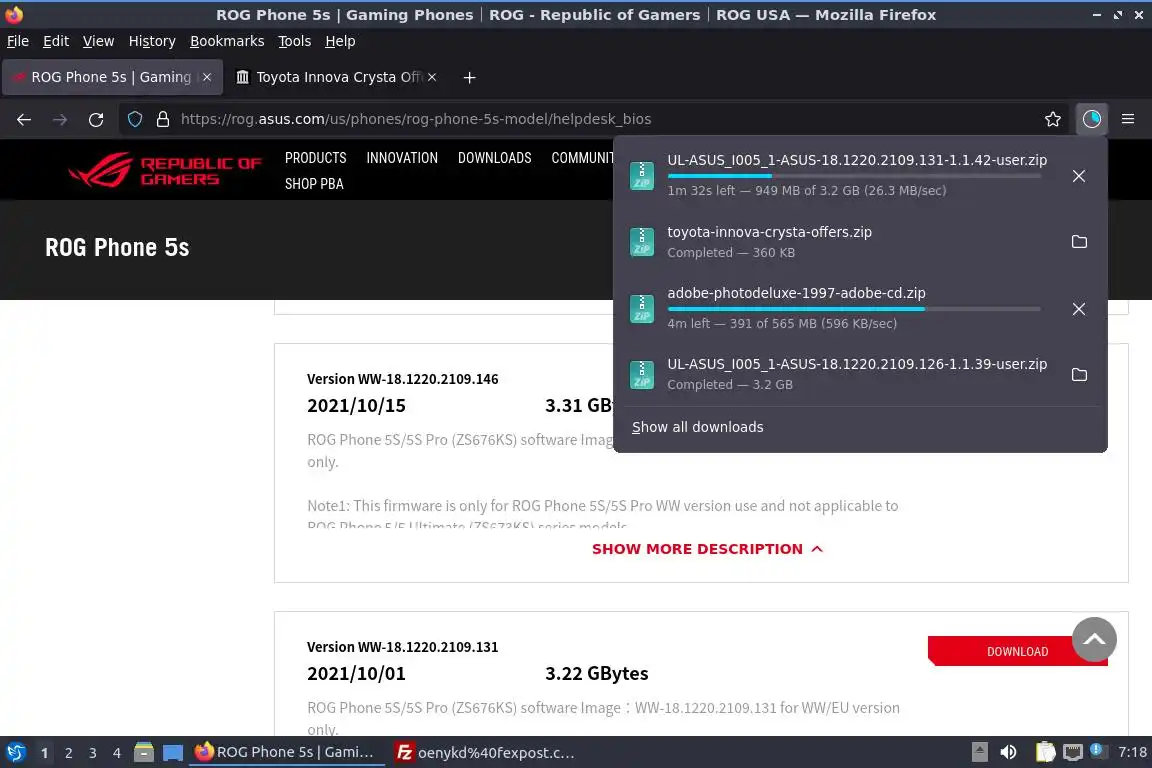Image resolution: width=1152 pixels, height=768 pixels.
Task: Open the Edit menu
Action: coord(56,41)
